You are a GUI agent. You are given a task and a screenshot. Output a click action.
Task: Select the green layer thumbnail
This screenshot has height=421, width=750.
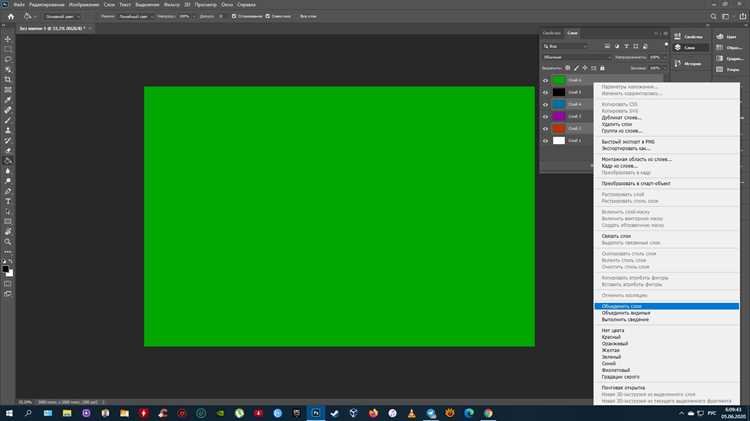point(559,80)
